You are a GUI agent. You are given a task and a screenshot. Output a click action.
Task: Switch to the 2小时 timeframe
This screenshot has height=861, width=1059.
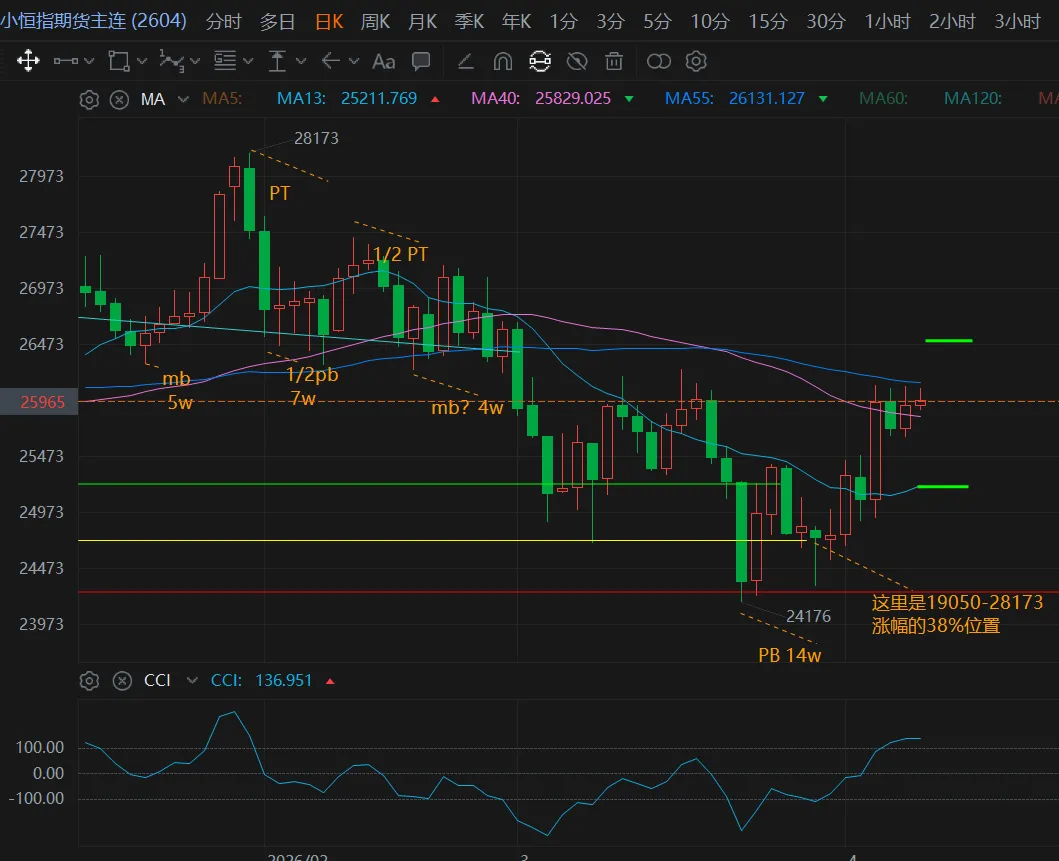point(952,22)
